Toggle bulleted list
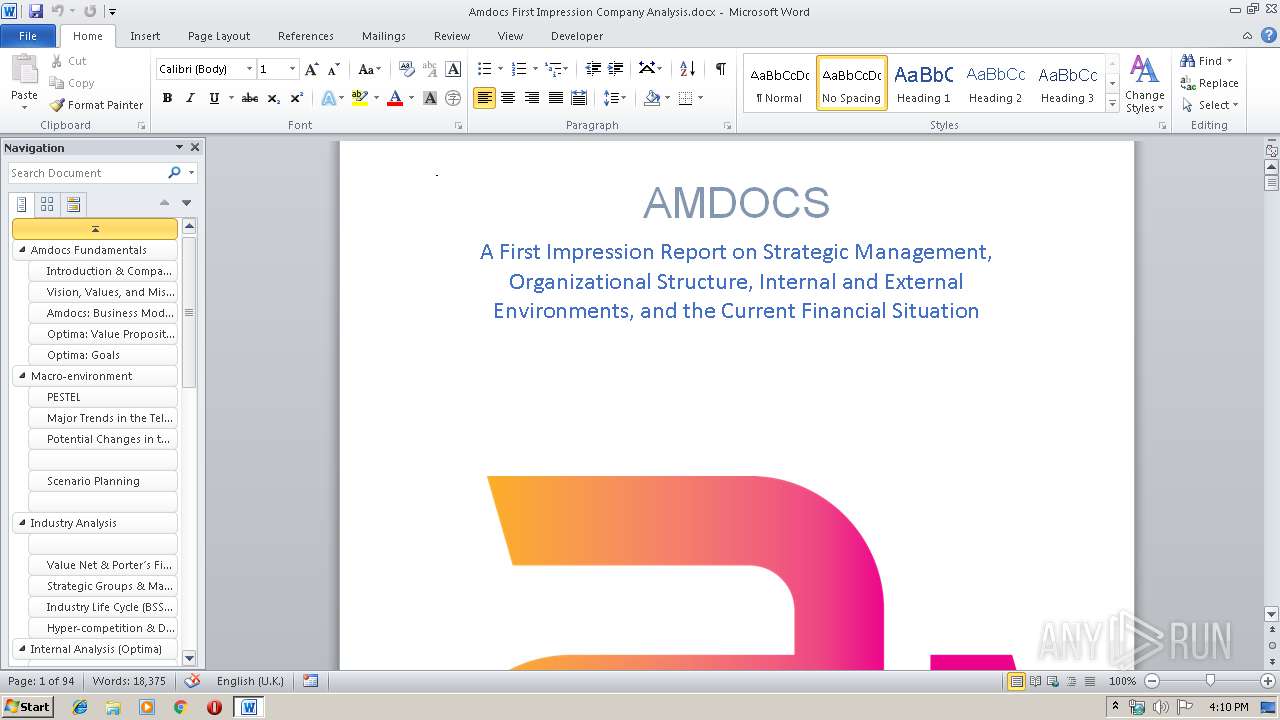The width and height of the screenshot is (1280, 720). [x=485, y=69]
